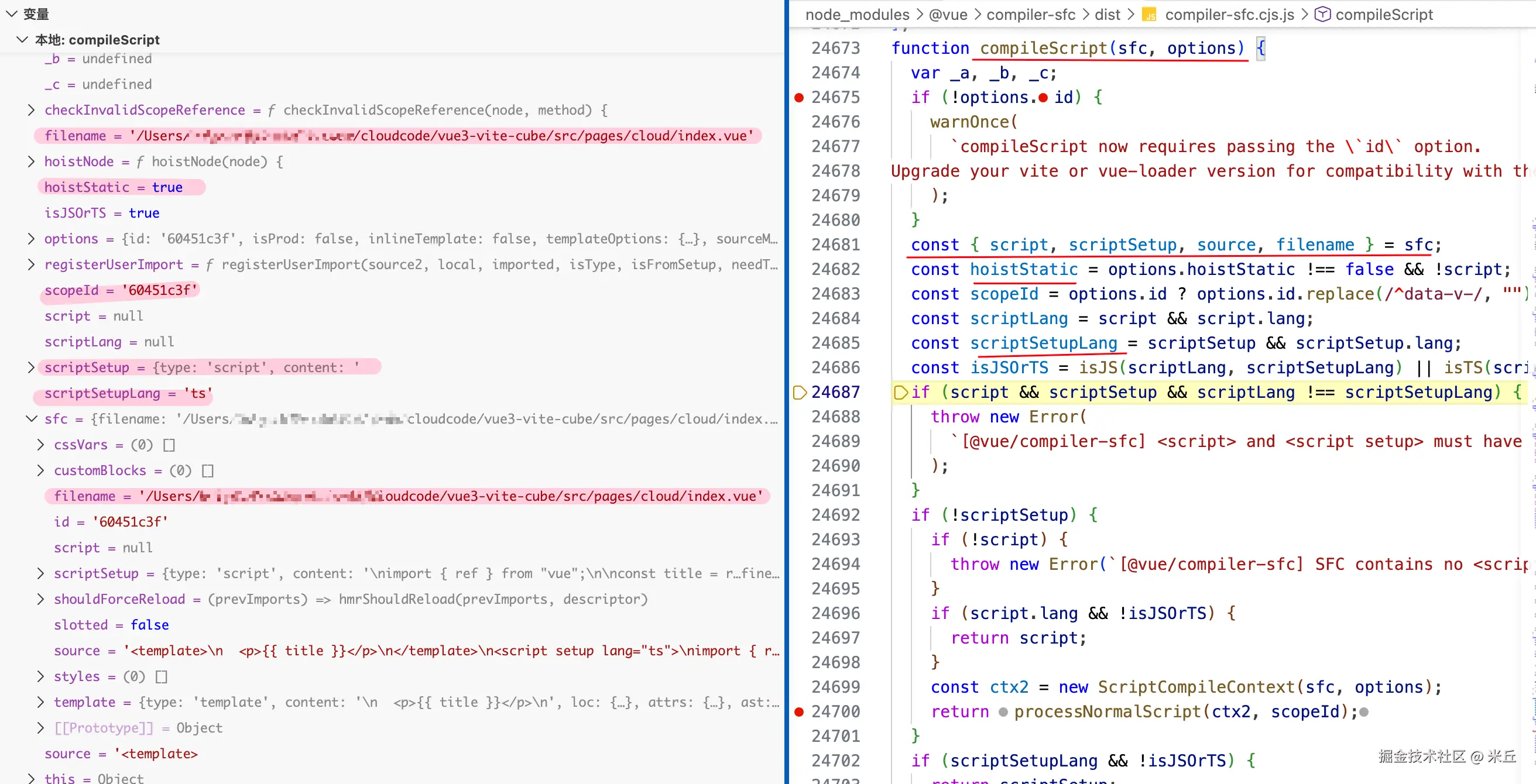Click the styles empty array icon

(161, 677)
